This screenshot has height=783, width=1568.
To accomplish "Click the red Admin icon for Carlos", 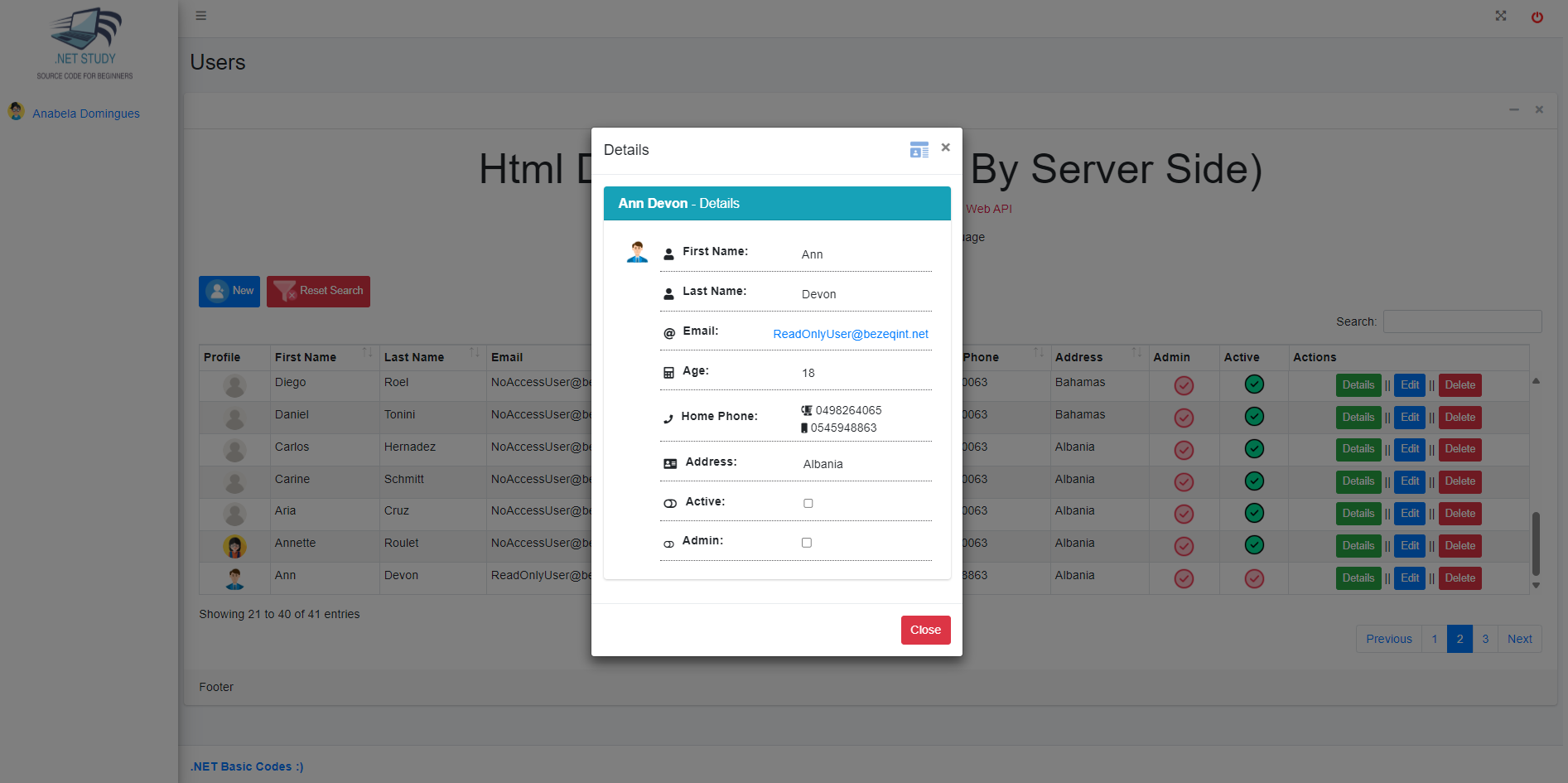I will (x=1184, y=450).
